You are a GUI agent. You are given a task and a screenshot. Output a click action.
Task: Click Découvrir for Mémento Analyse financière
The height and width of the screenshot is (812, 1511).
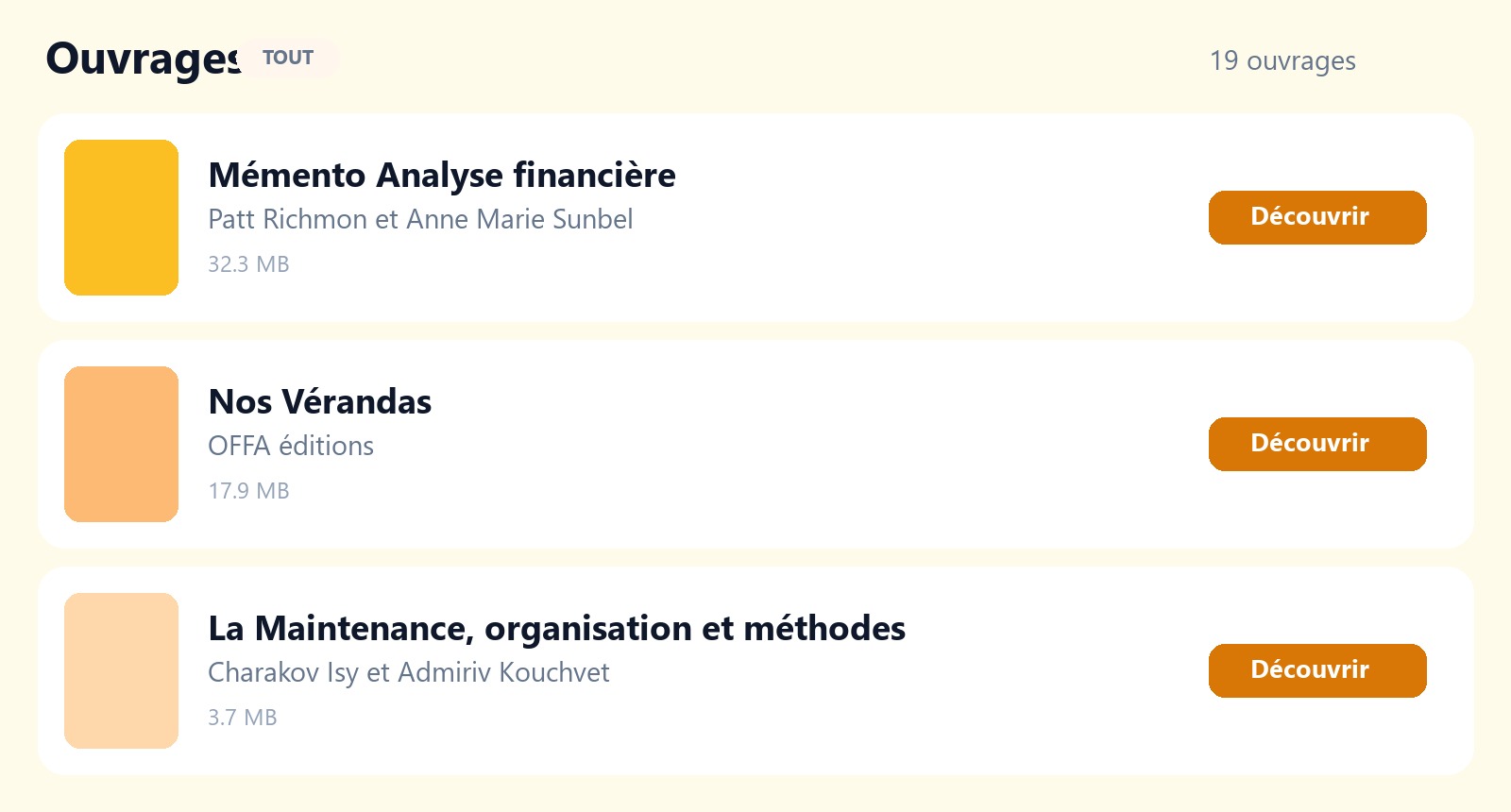click(x=1317, y=217)
